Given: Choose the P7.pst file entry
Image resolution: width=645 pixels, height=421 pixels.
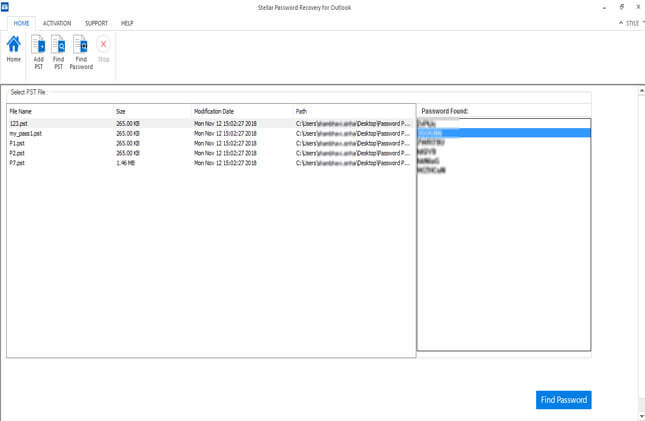Looking at the screenshot, I should pyautogui.click(x=16, y=161).
